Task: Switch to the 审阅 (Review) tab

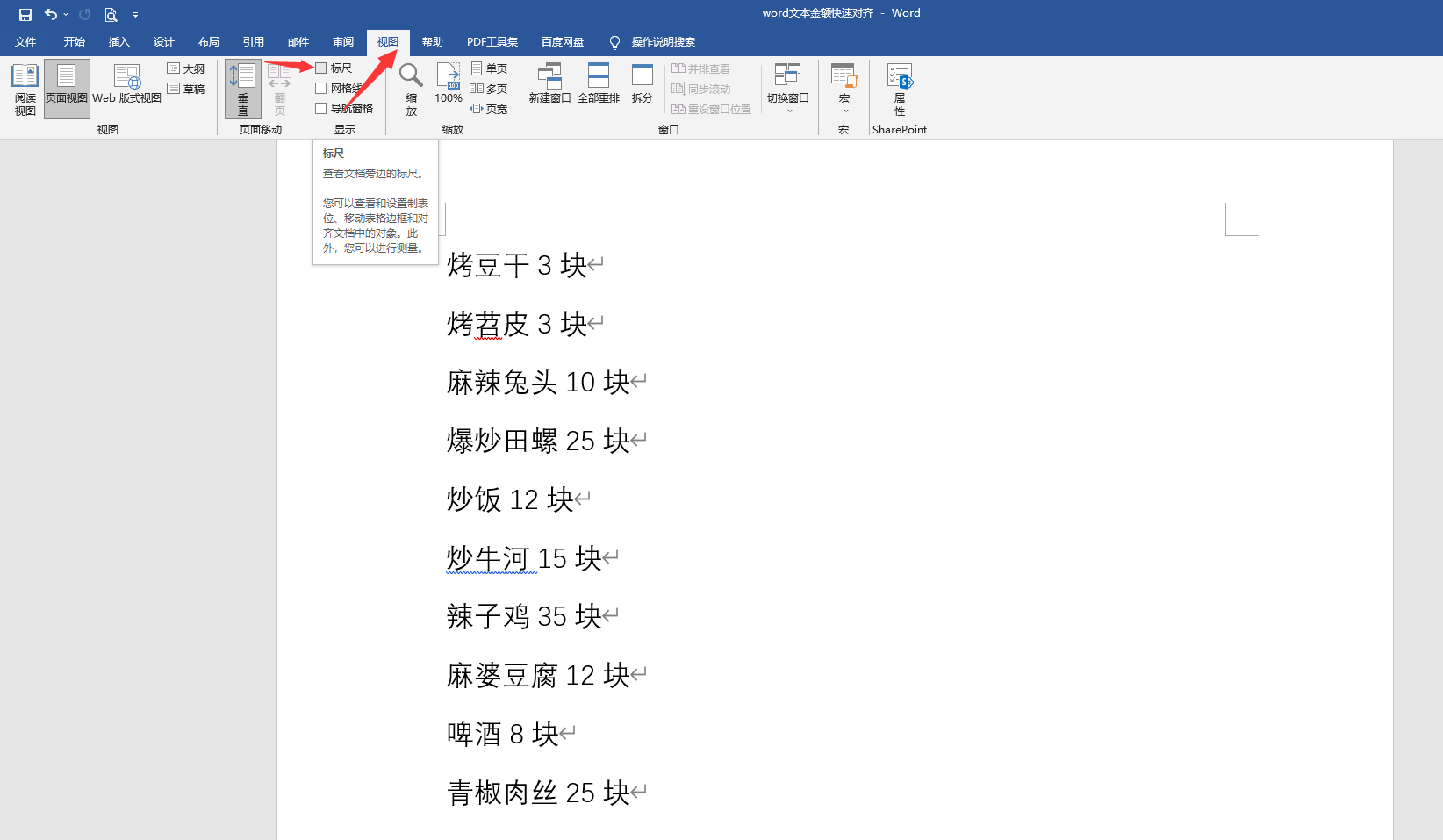Action: tap(342, 42)
